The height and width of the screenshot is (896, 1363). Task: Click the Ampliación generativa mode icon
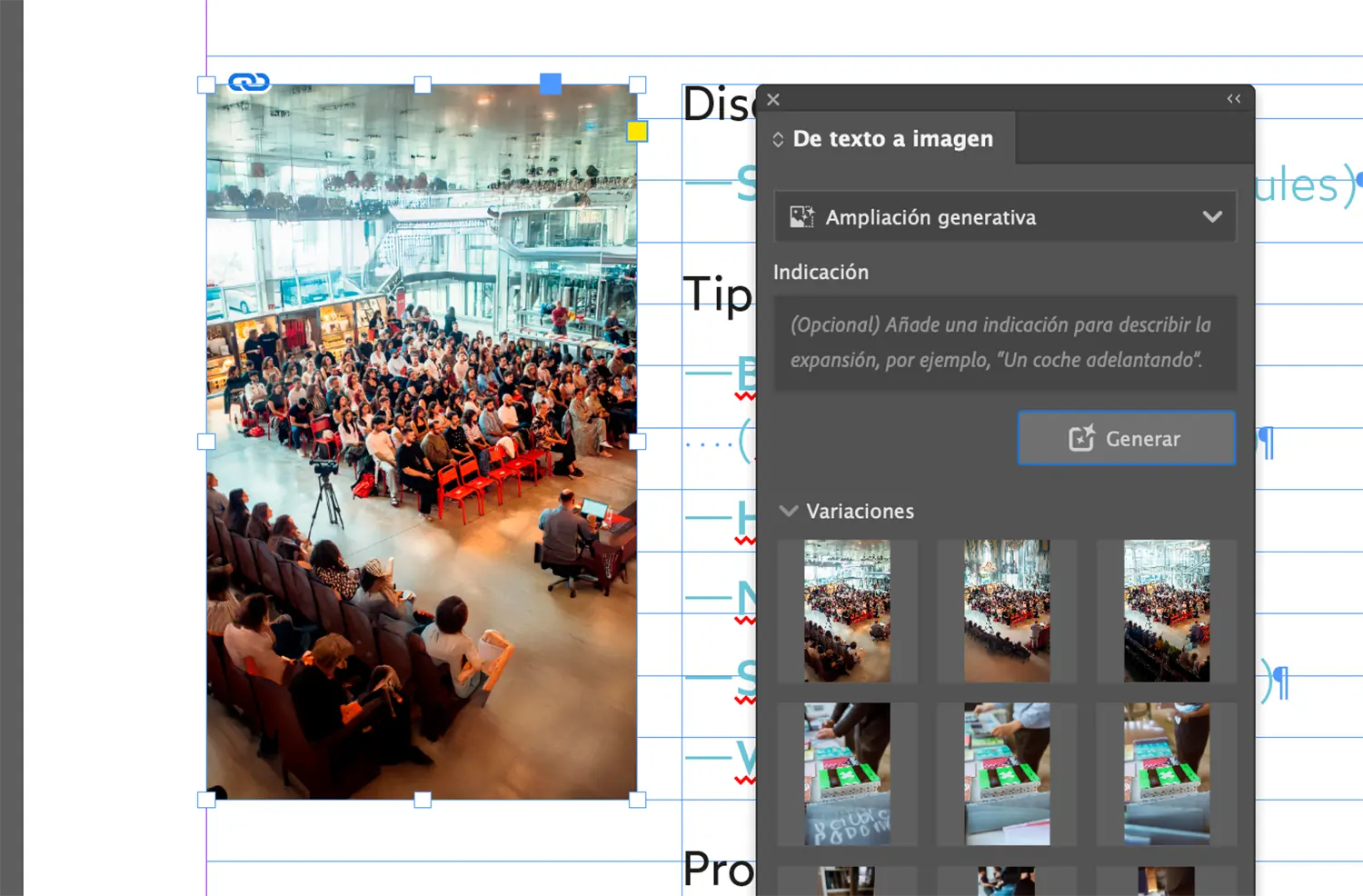[801, 217]
